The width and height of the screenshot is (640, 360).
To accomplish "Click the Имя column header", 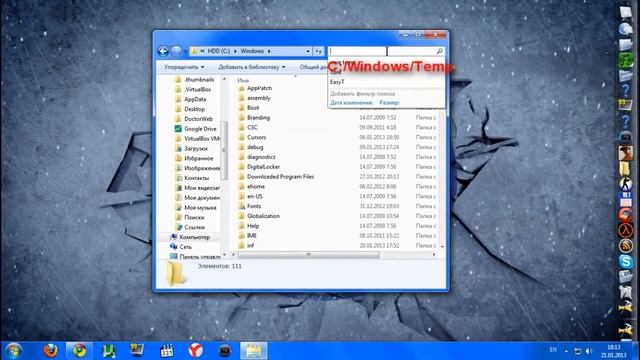I will (x=243, y=80).
